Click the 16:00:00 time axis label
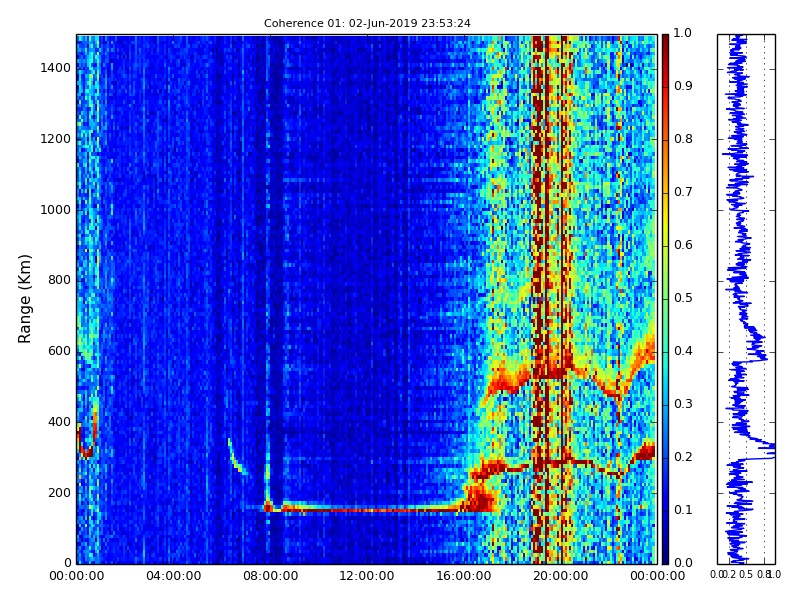The image size is (800, 600). tap(464, 576)
